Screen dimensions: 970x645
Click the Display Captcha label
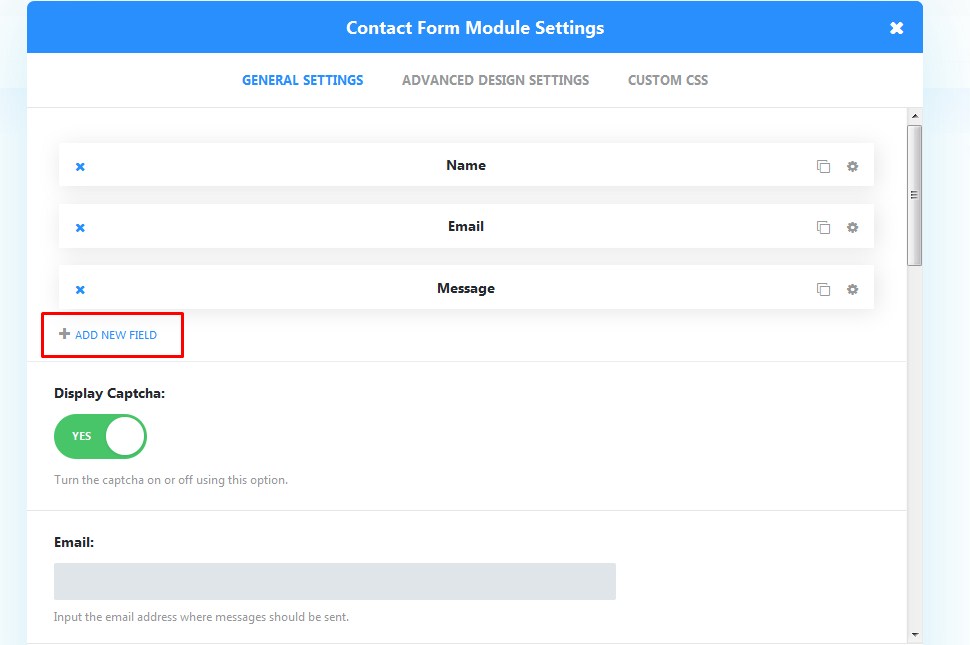tap(109, 393)
